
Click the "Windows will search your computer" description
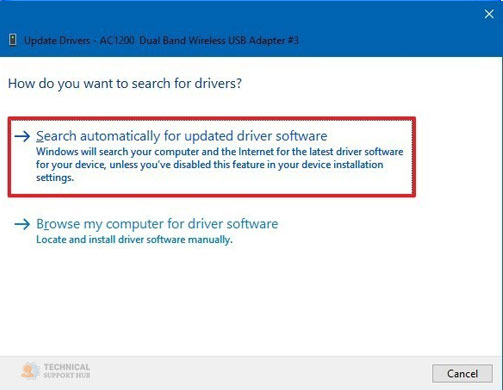tap(220, 165)
